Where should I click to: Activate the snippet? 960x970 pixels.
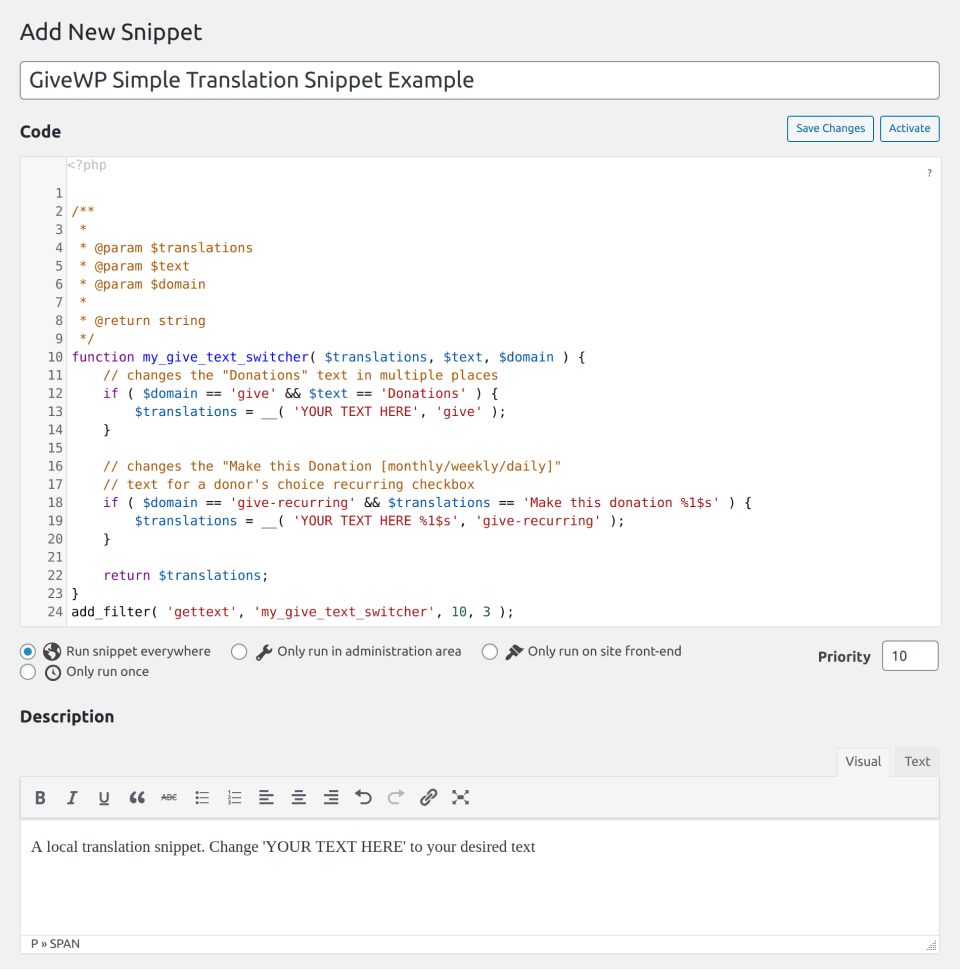[909, 129]
